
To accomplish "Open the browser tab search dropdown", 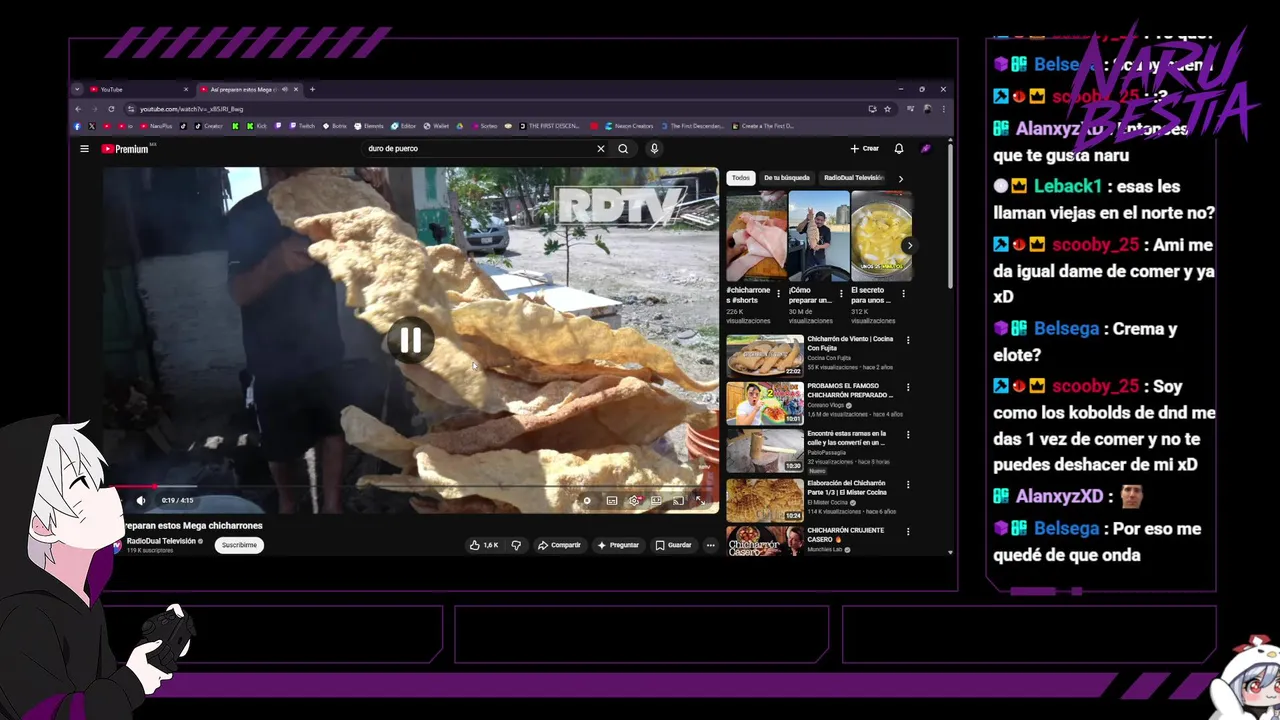I will click(x=77, y=89).
